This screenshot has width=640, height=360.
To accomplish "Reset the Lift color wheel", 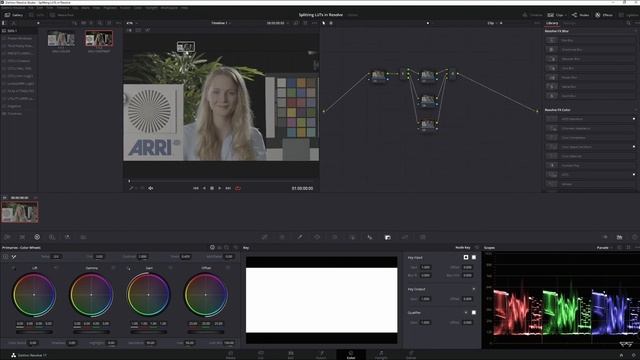I will (x=56, y=268).
